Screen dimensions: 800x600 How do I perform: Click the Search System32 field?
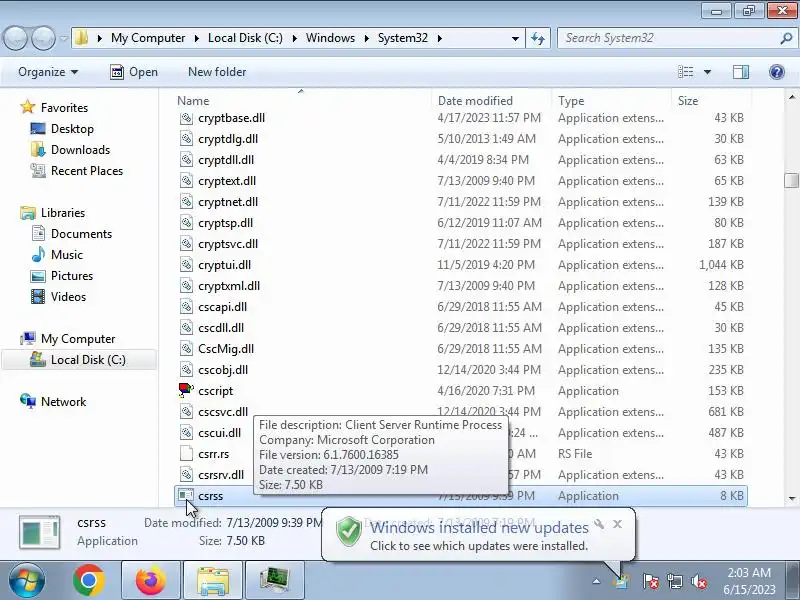pyautogui.click(x=668, y=38)
